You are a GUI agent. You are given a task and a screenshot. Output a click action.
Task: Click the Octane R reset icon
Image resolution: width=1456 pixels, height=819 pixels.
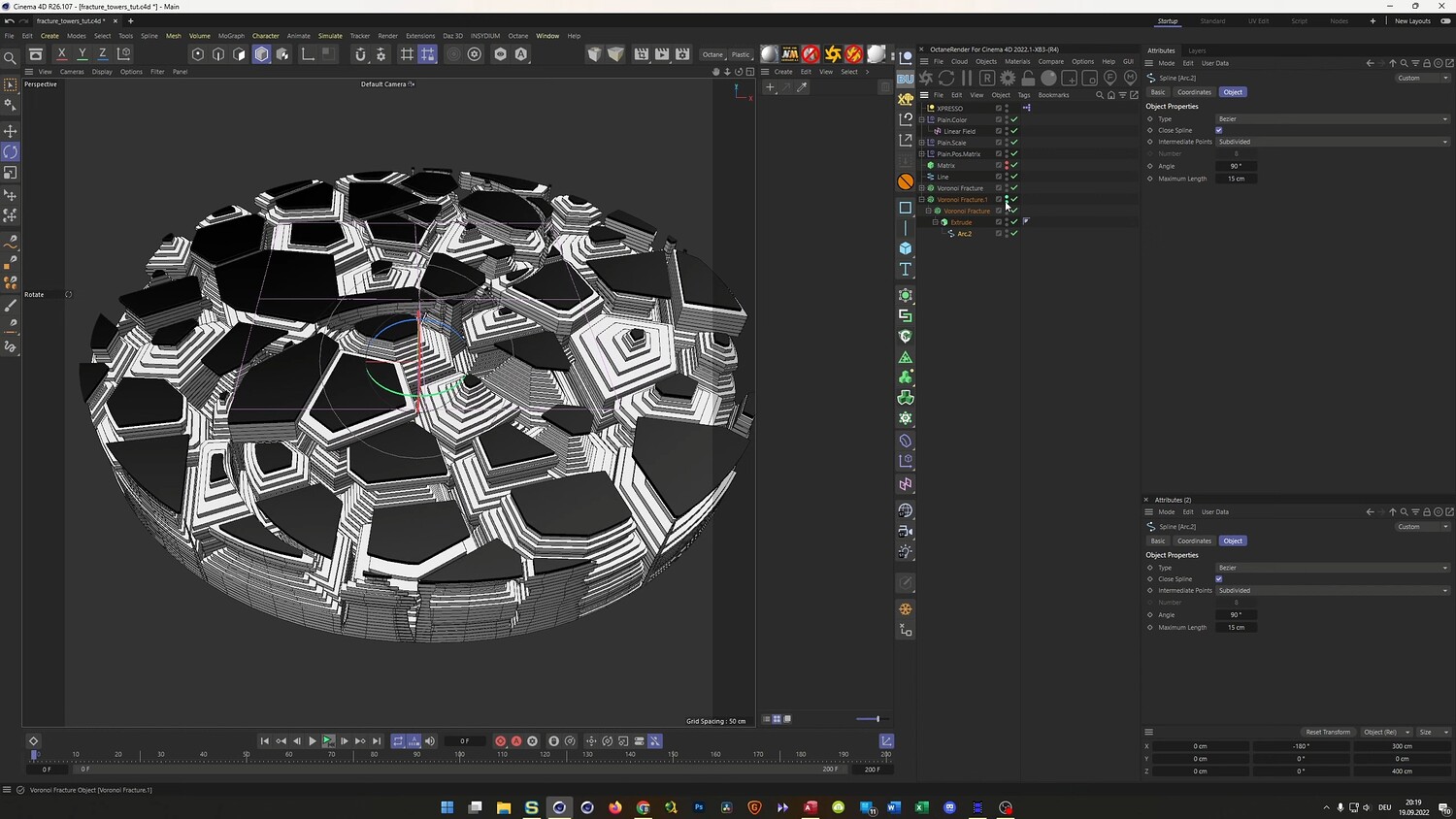(x=987, y=78)
